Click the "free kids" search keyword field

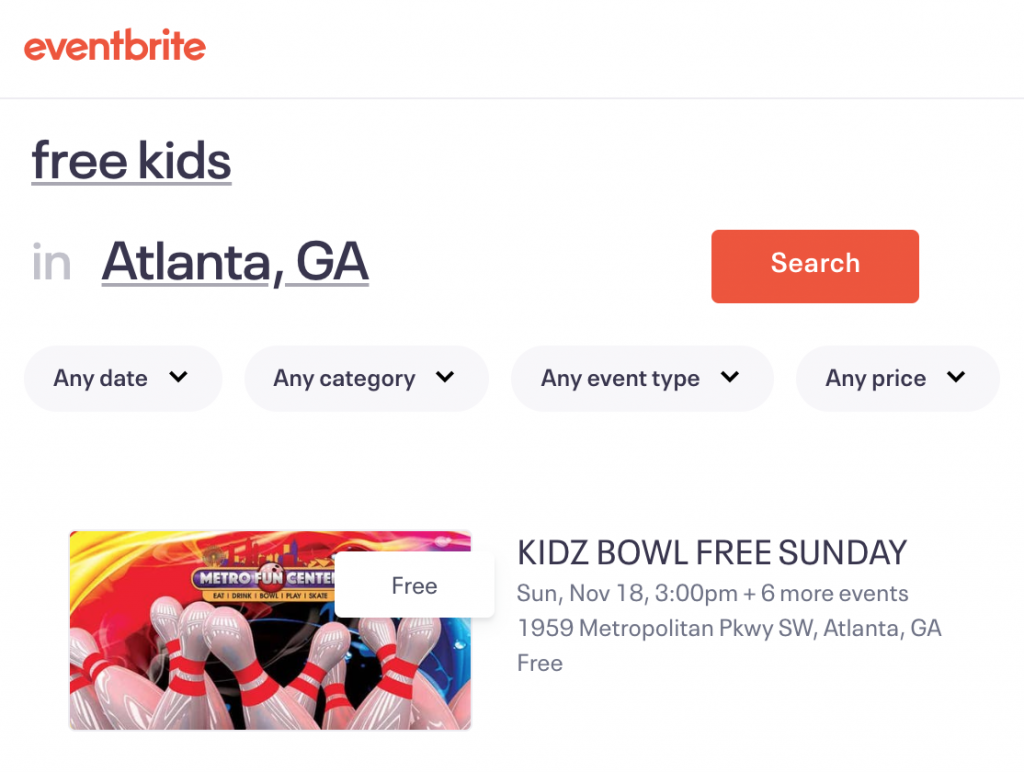click(x=131, y=161)
